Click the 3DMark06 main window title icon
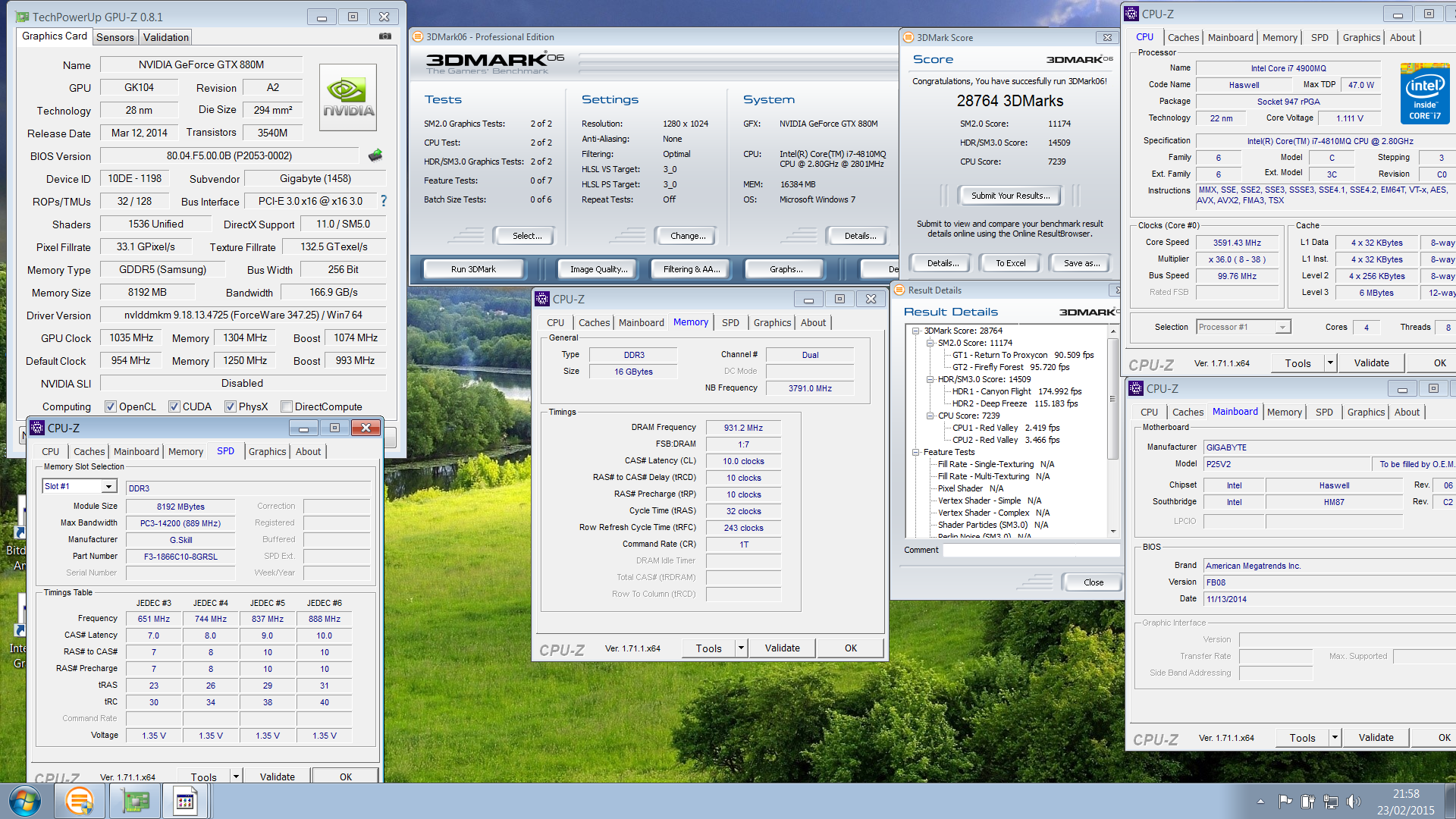 click(418, 36)
